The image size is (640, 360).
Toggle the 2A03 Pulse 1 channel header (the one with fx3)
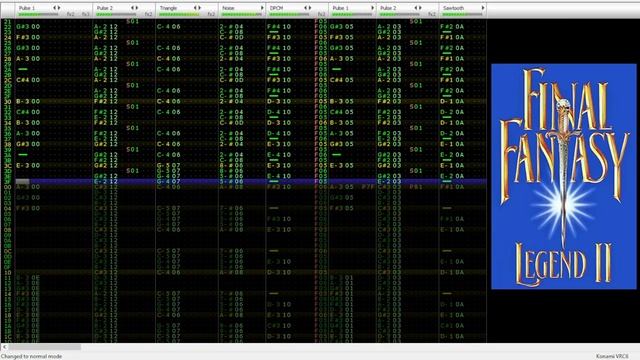(27, 8)
